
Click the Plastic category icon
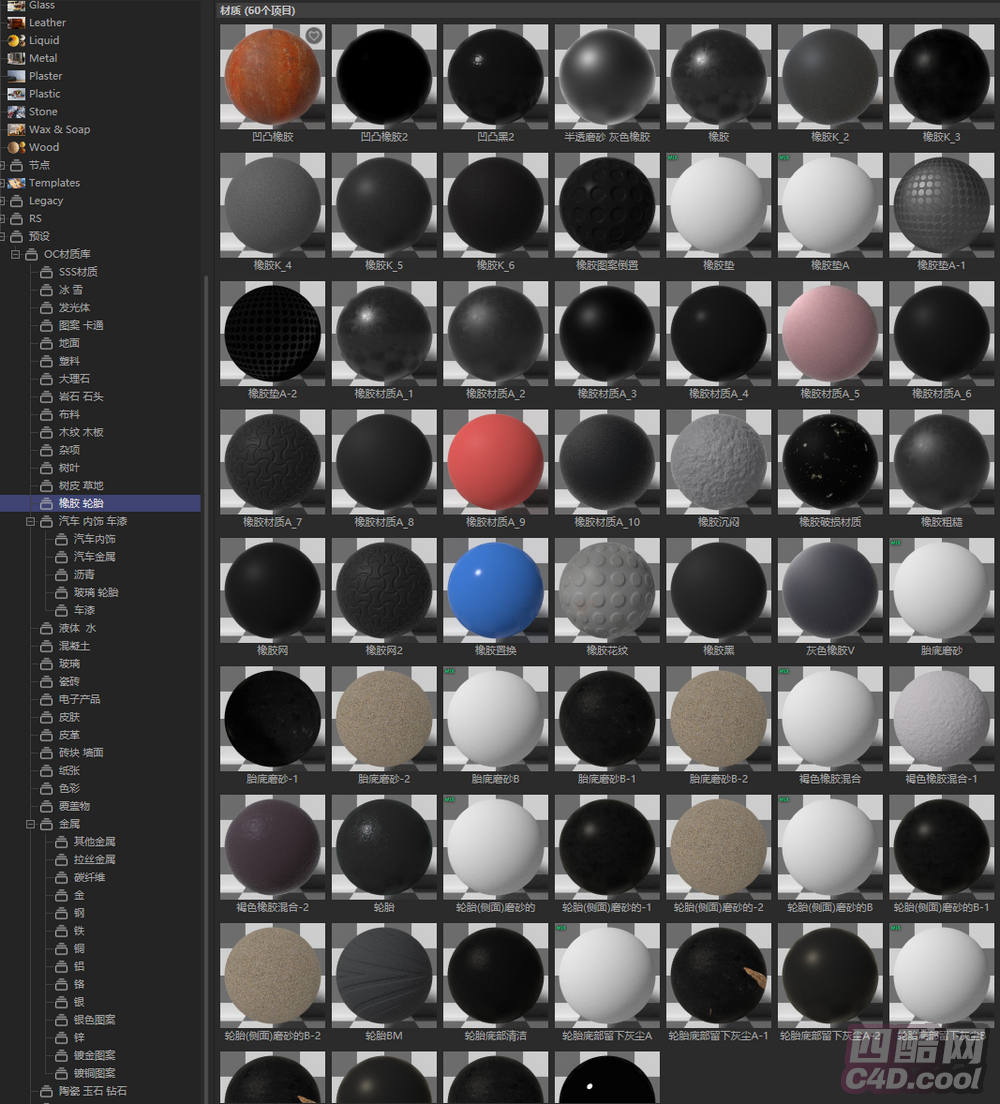16,94
